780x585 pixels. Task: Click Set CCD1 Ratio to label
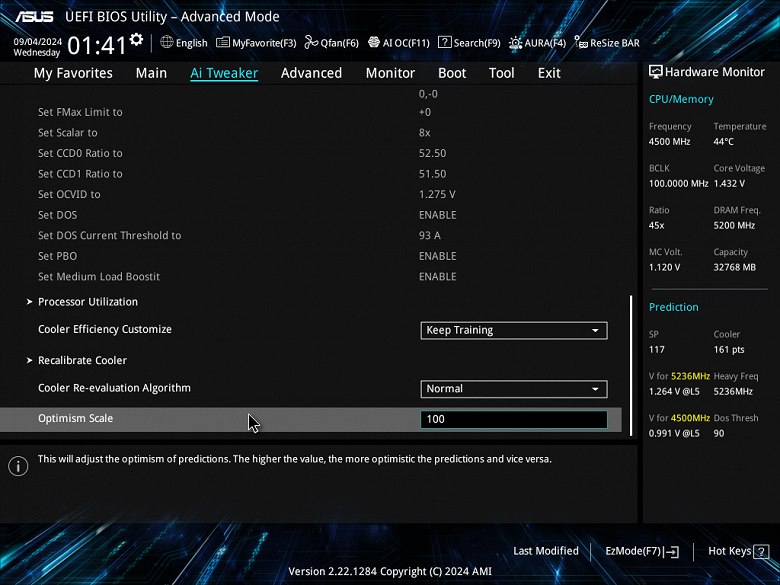click(80, 174)
